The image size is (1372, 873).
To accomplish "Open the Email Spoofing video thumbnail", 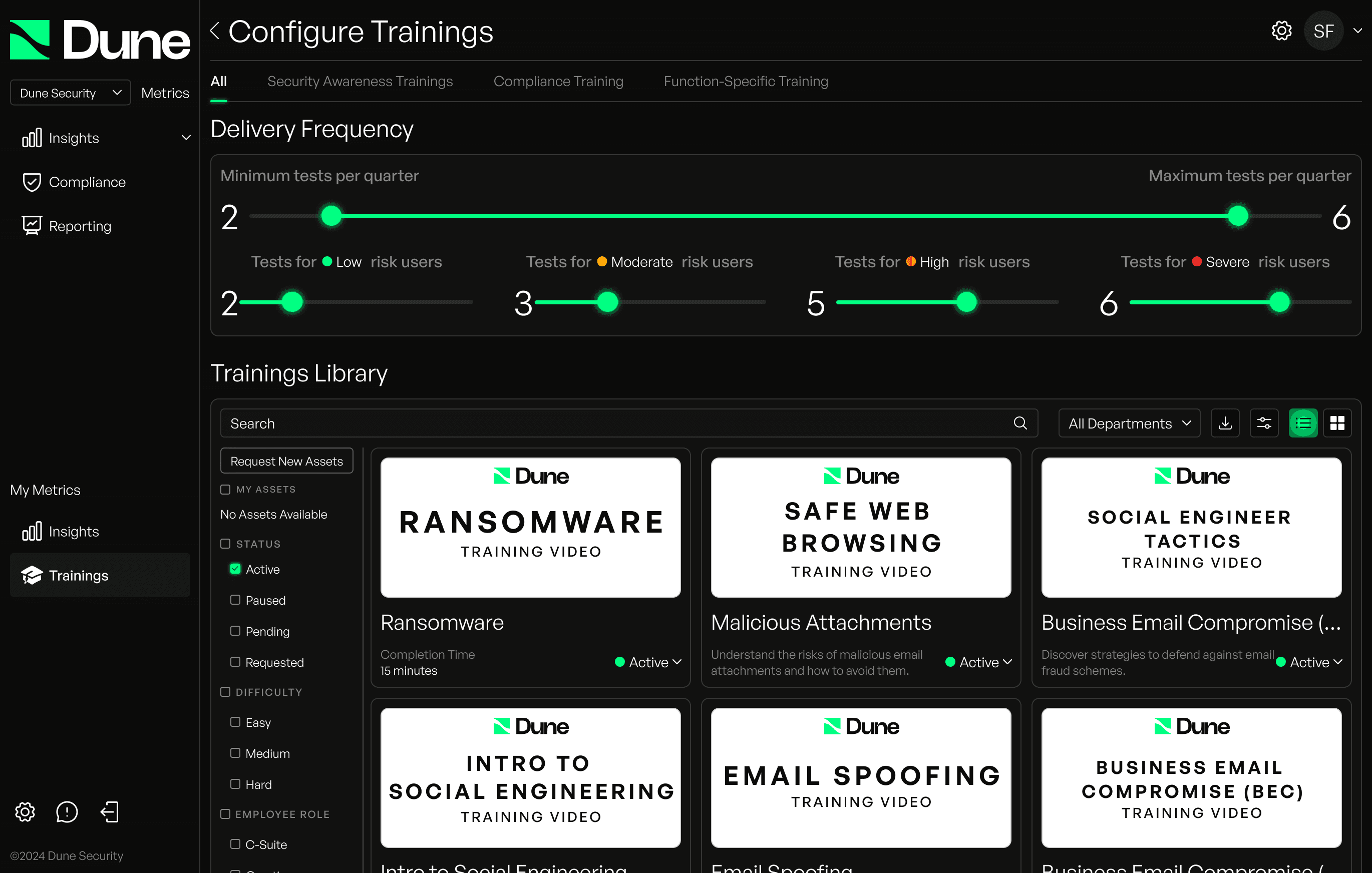I will pos(861,778).
